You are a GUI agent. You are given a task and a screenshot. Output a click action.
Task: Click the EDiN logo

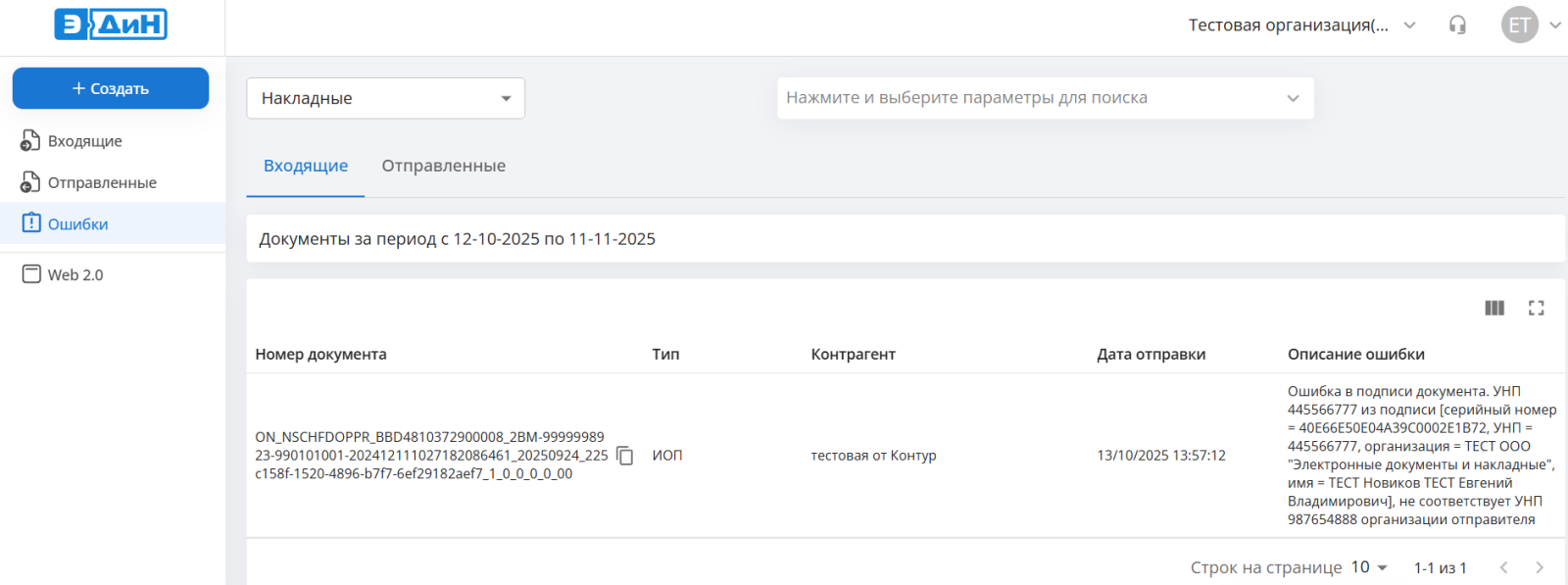click(x=111, y=24)
